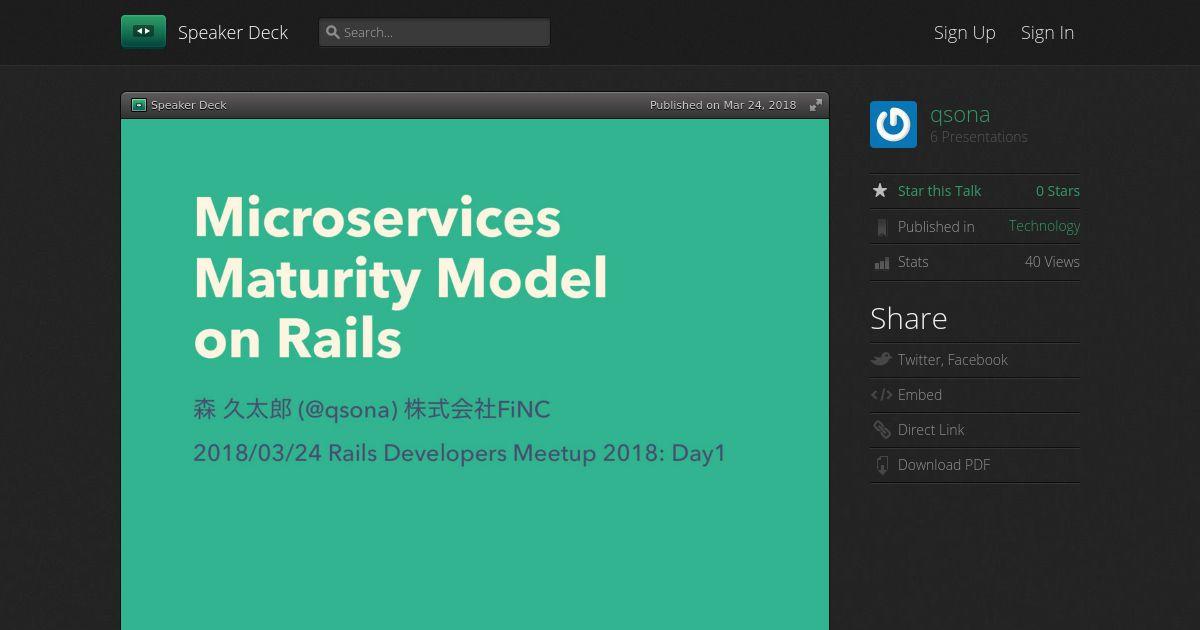Open the Technology category
This screenshot has width=1200, height=630.
(x=1044, y=226)
